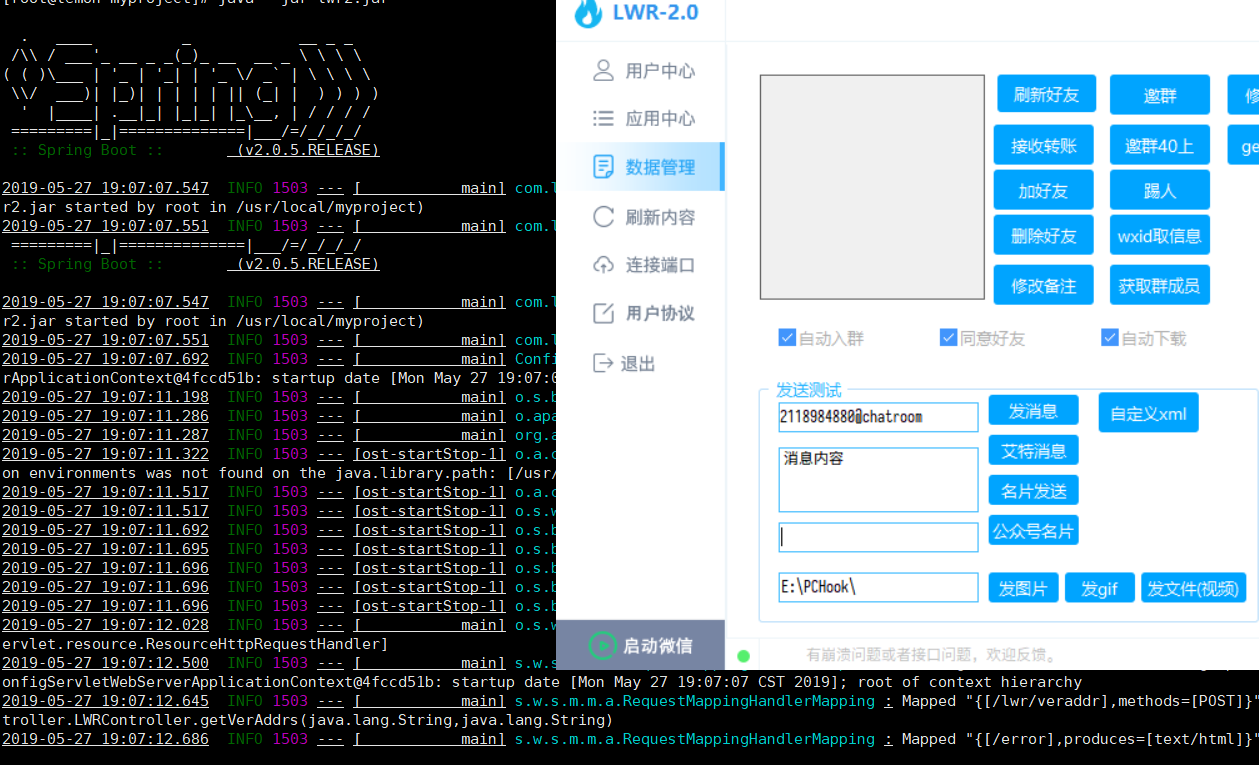Click the user icon beside 用户中心
This screenshot has width=1259, height=765.
[603, 70]
